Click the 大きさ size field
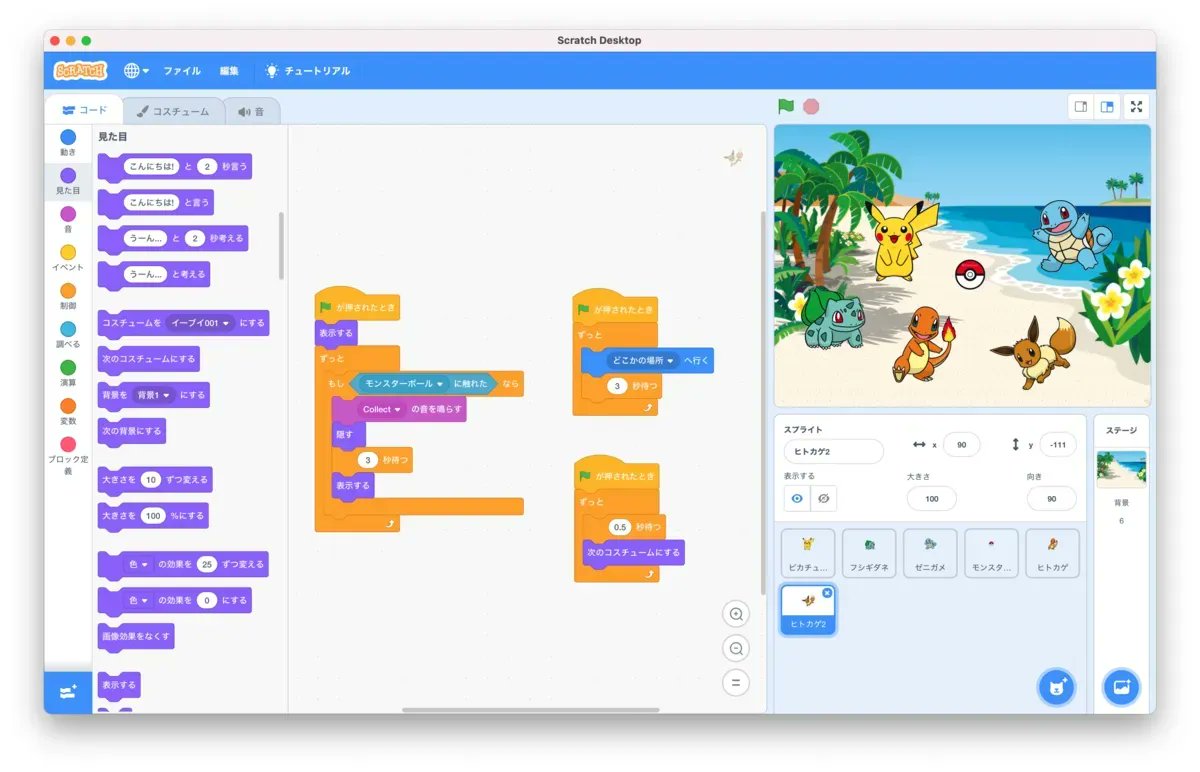This screenshot has height=772, width=1200. tap(932, 498)
